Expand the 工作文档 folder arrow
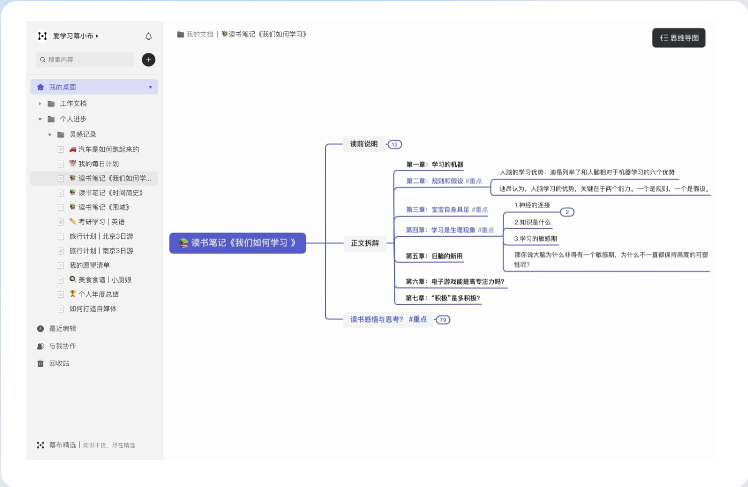 tap(40, 104)
